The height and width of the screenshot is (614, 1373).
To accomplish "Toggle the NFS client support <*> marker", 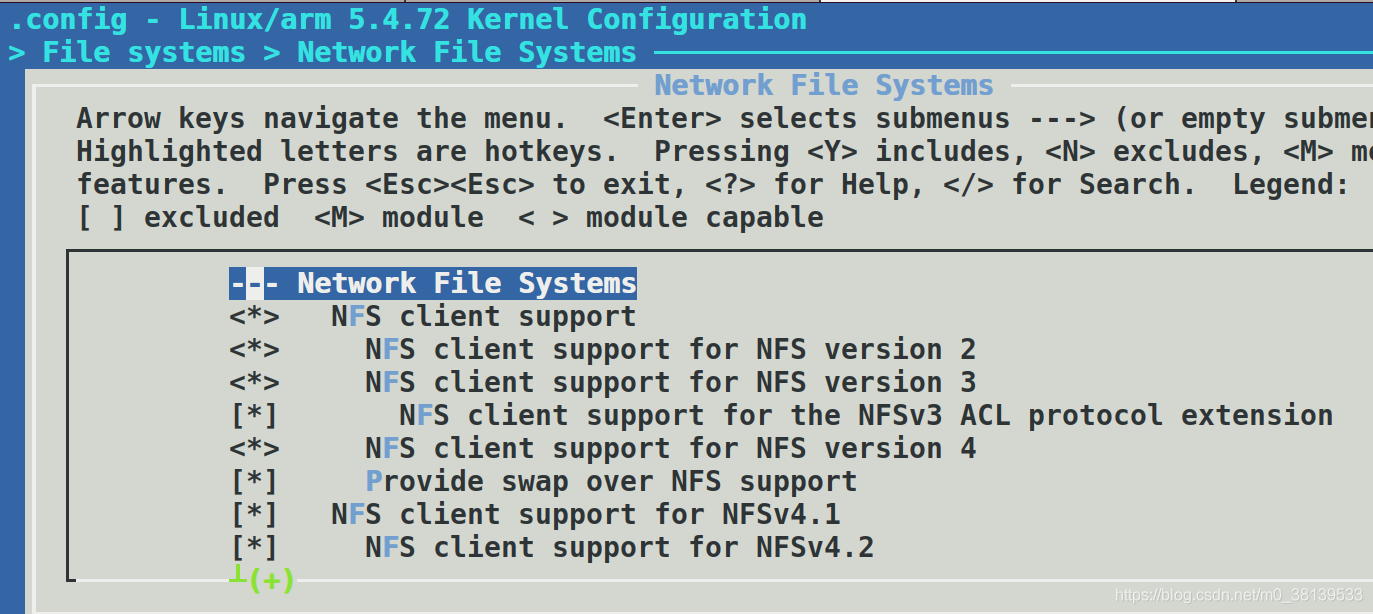I will click(254, 317).
